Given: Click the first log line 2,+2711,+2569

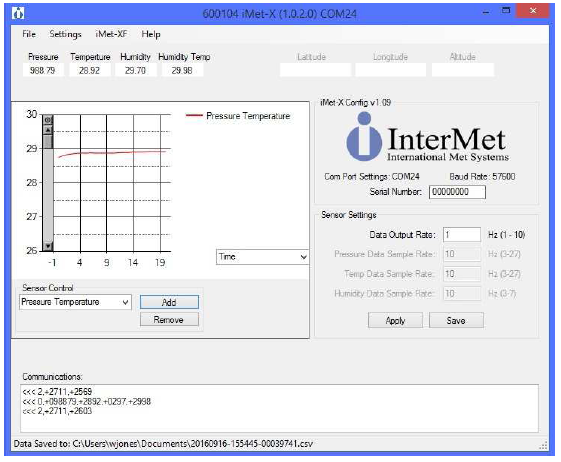Looking at the screenshot, I should (57, 392).
